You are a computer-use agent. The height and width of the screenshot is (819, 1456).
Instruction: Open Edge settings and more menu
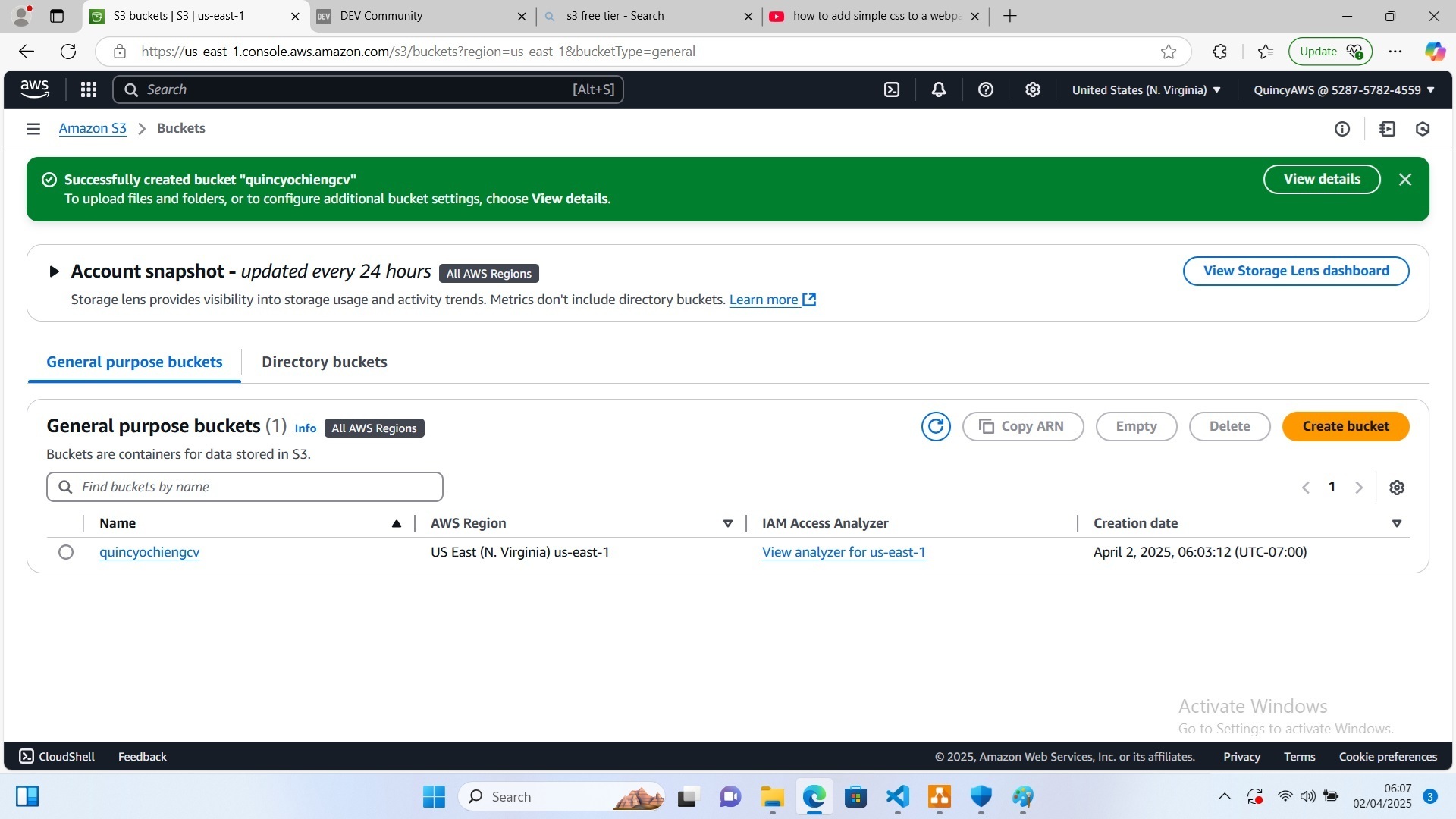coord(1395,52)
